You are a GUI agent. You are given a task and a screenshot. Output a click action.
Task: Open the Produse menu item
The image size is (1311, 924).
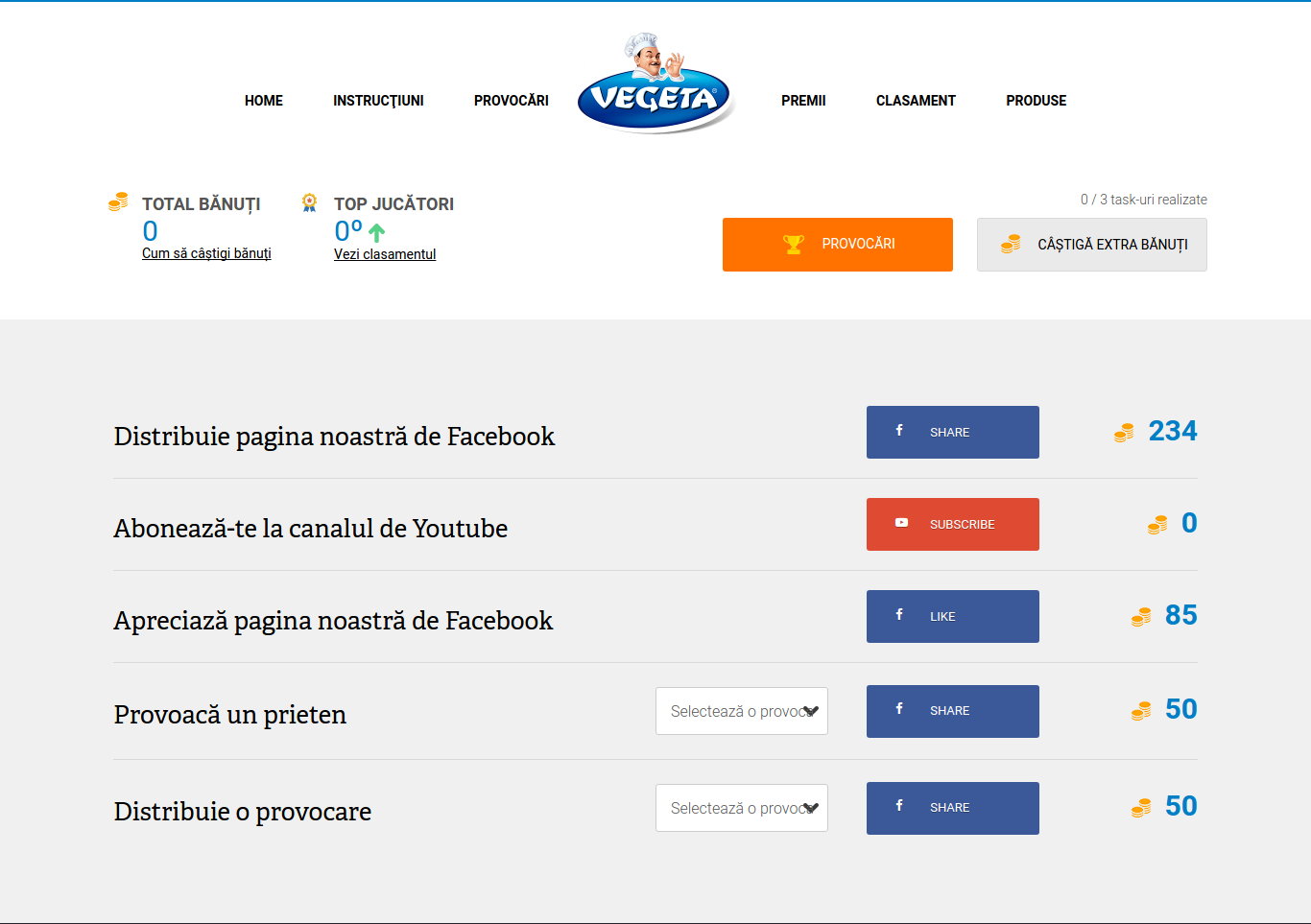pyautogui.click(x=1037, y=101)
